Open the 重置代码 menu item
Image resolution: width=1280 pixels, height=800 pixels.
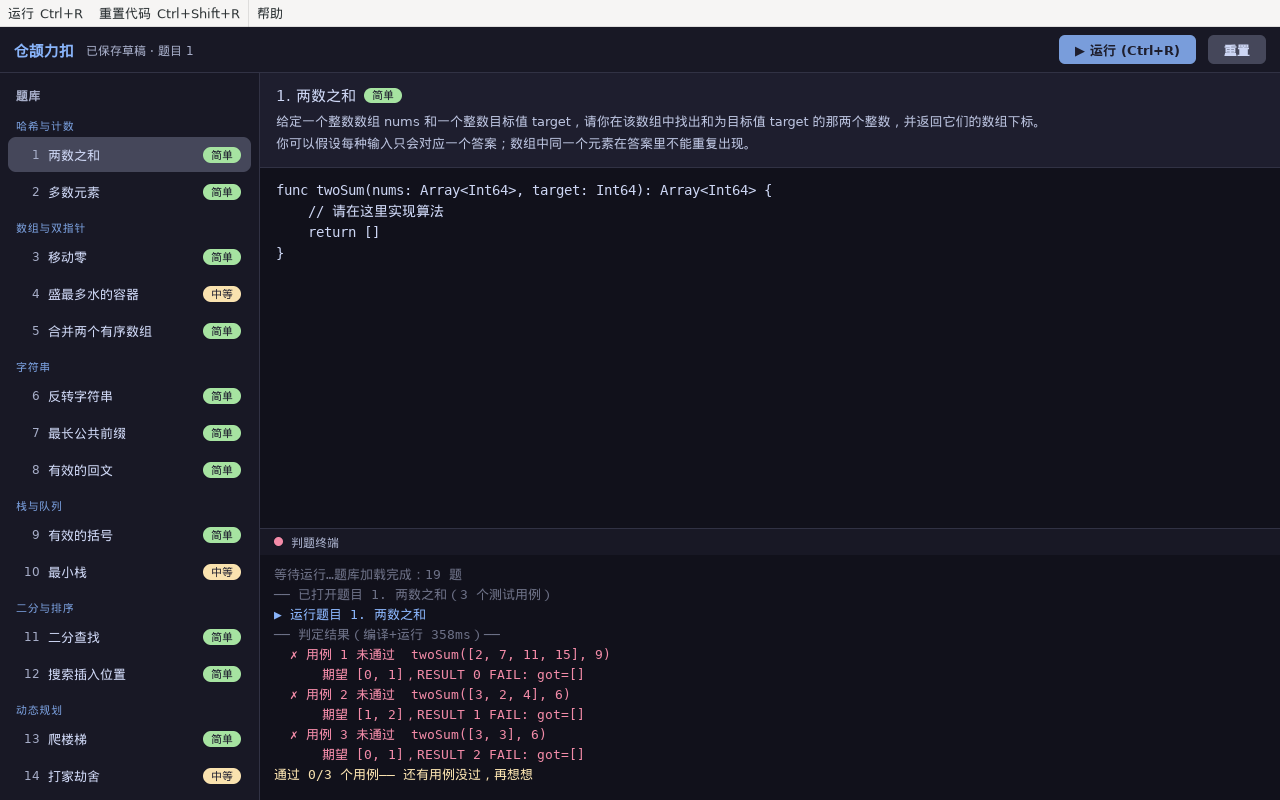tap(169, 13)
